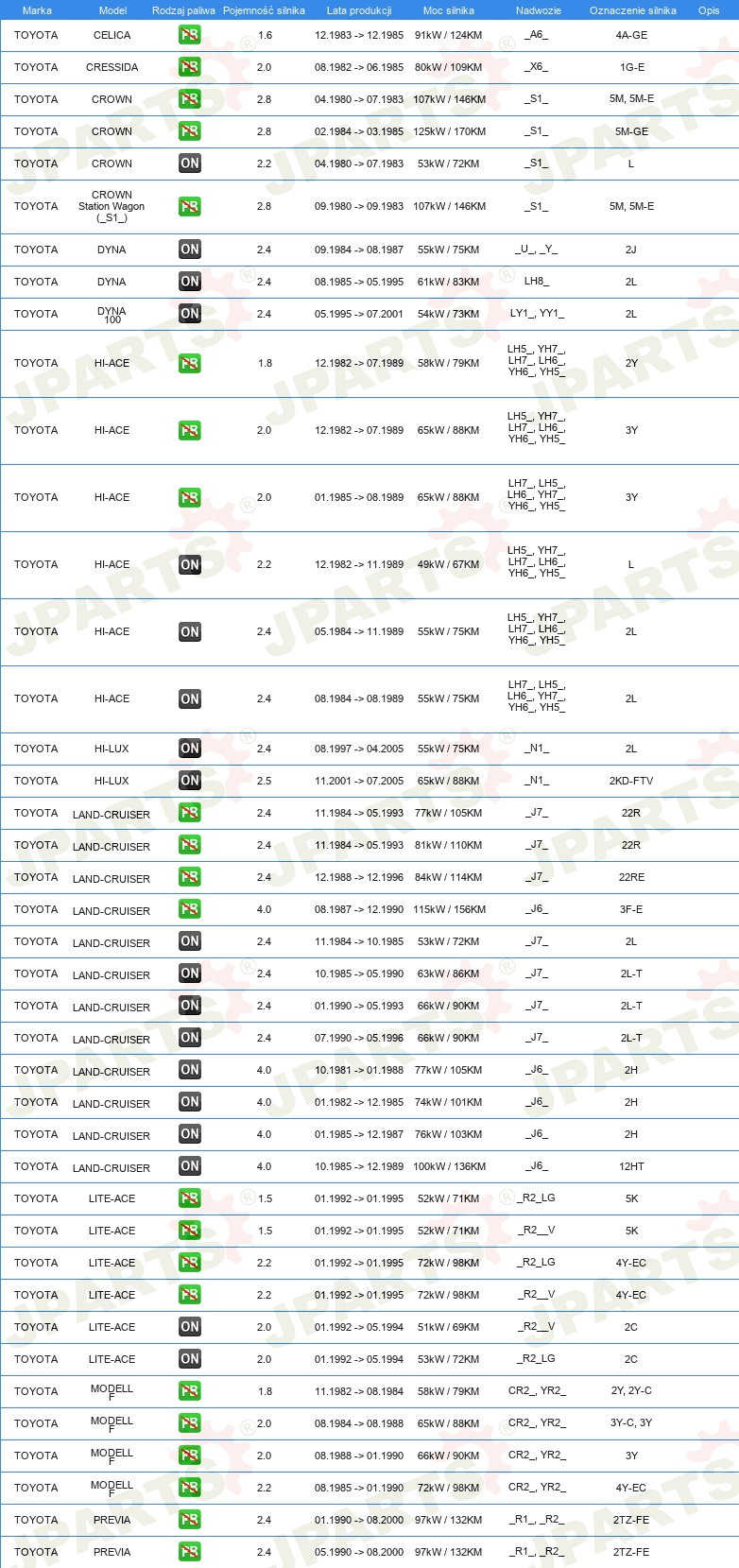Click the production years 12.1988 -> 12.1996

[359, 877]
